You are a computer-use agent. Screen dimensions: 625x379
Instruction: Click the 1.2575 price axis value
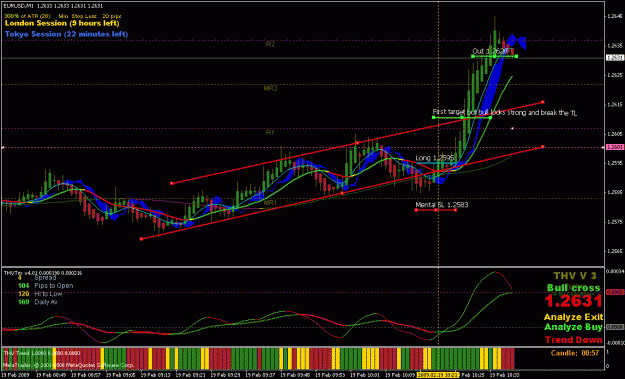(615, 222)
